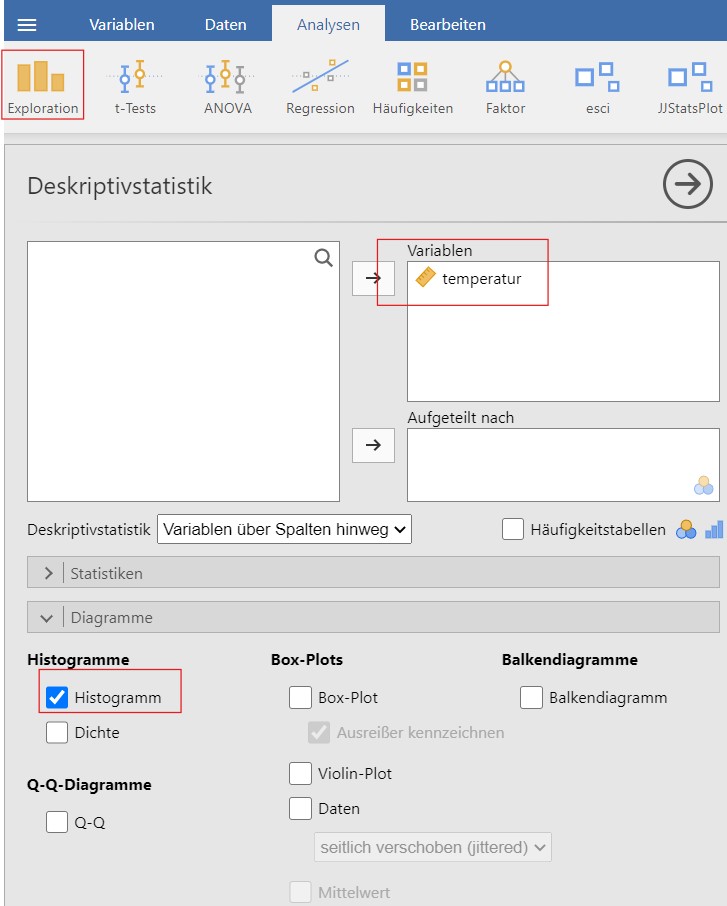Select the temperatur variable ruler icon

click(x=425, y=277)
